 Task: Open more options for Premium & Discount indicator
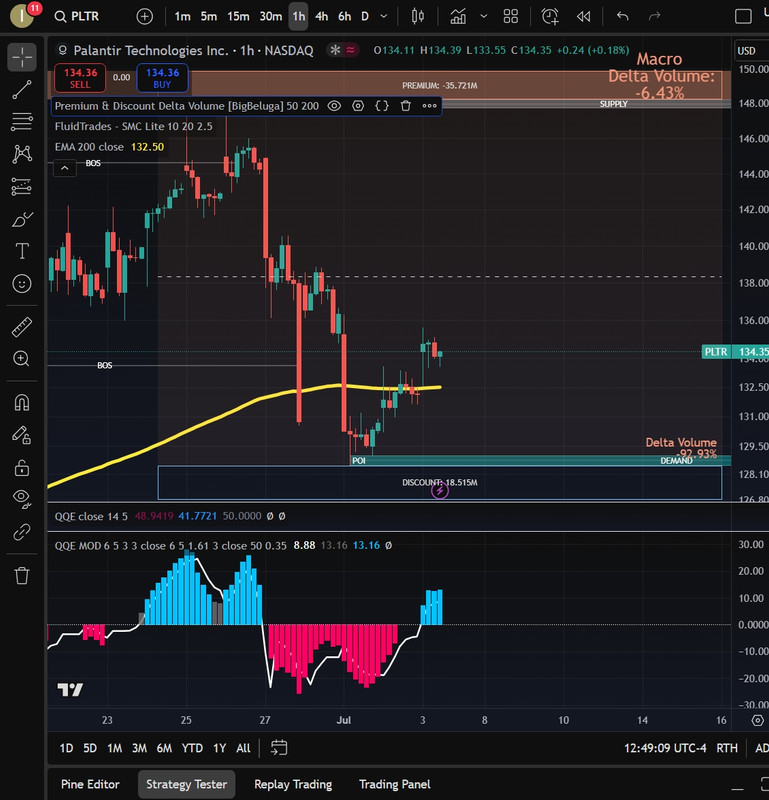pos(430,106)
